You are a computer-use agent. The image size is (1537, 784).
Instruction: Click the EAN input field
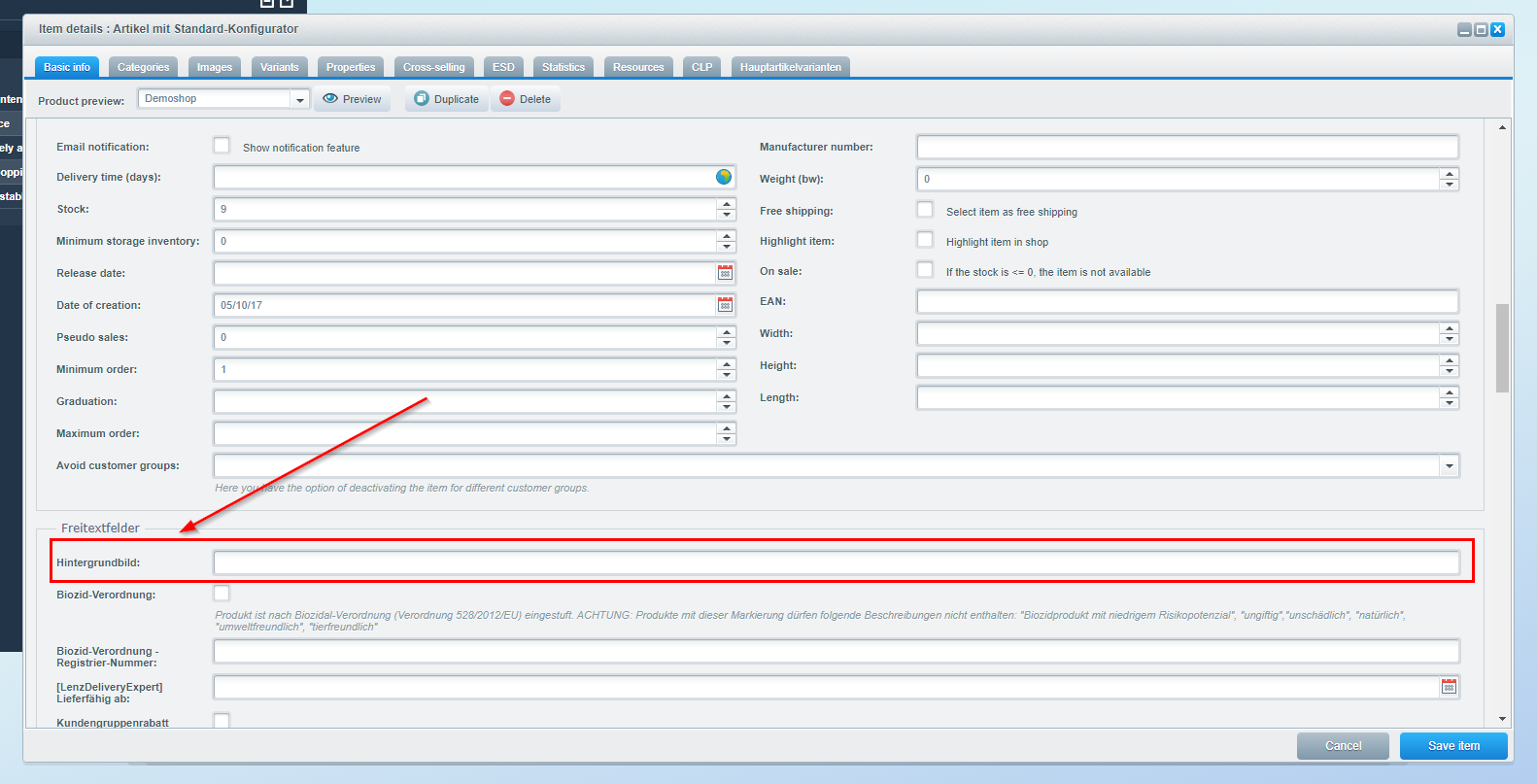pyautogui.click(x=1187, y=301)
